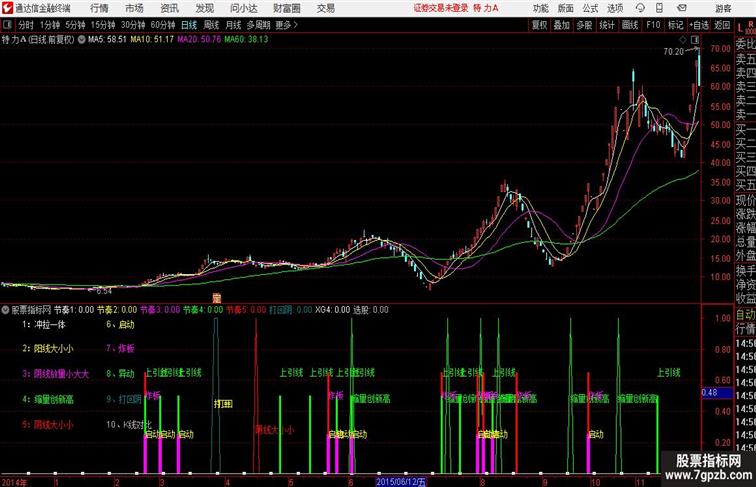Switch to the 5分钟 period tab

[x=75, y=25]
